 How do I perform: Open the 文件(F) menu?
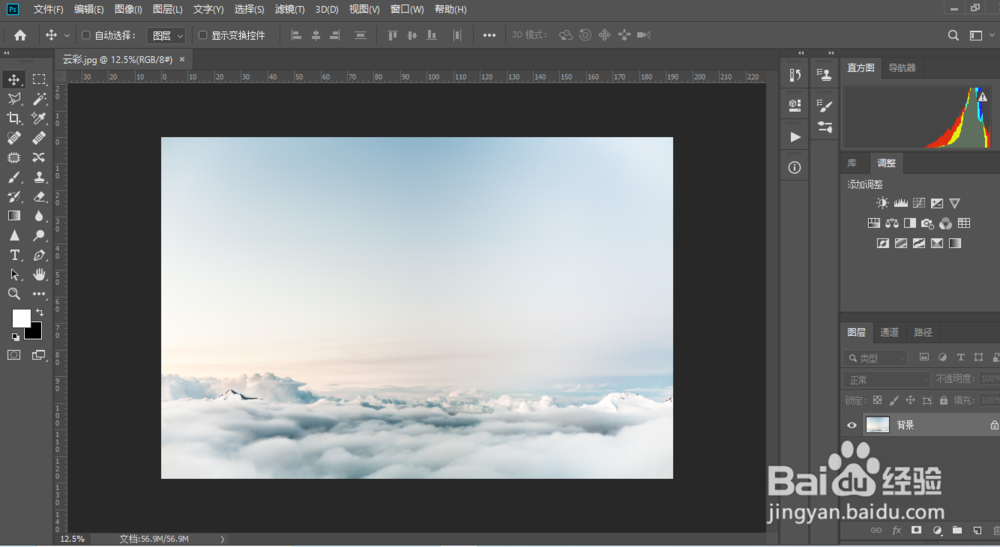coord(48,10)
